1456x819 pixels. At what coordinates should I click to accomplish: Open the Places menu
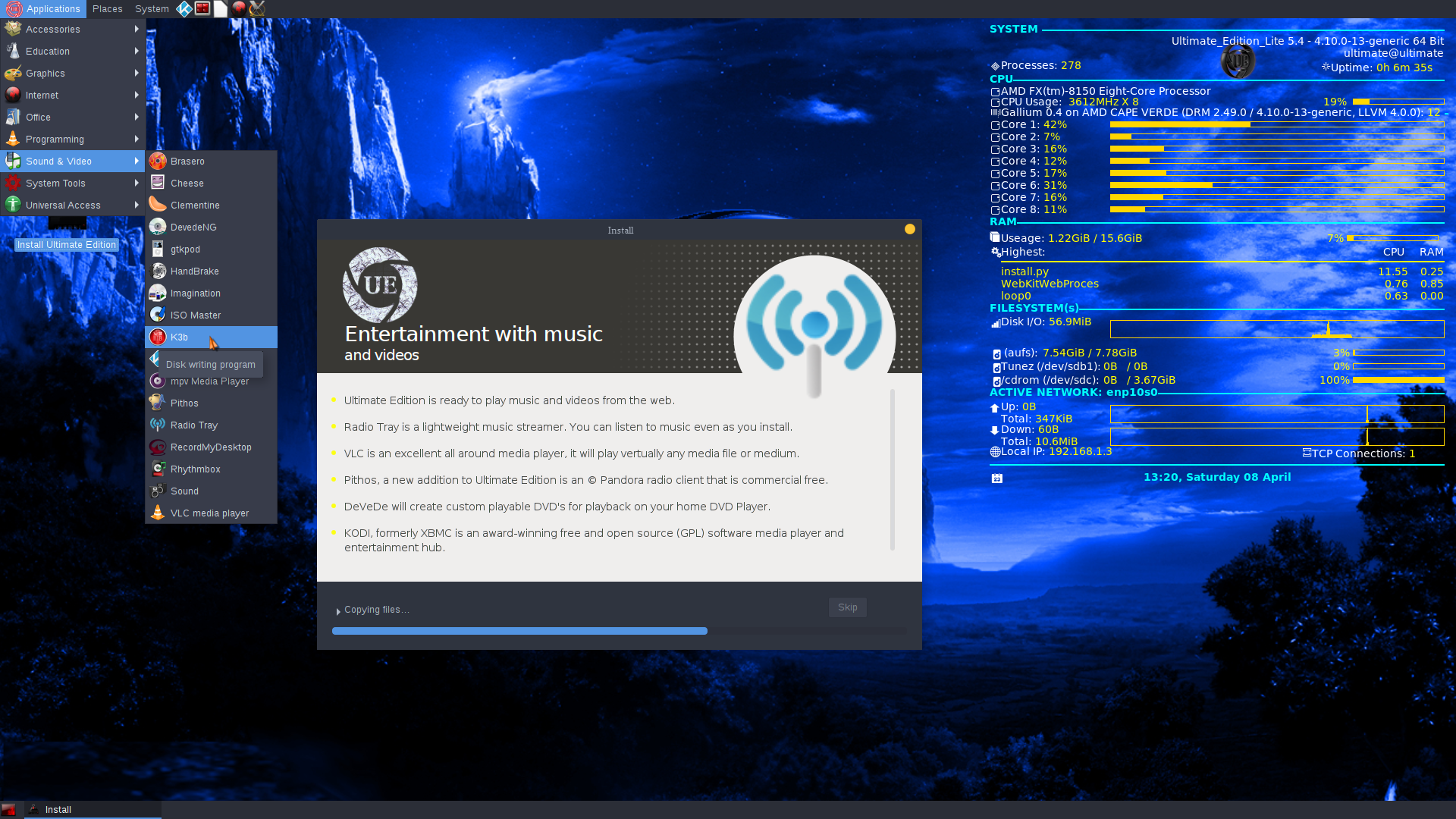(x=107, y=8)
